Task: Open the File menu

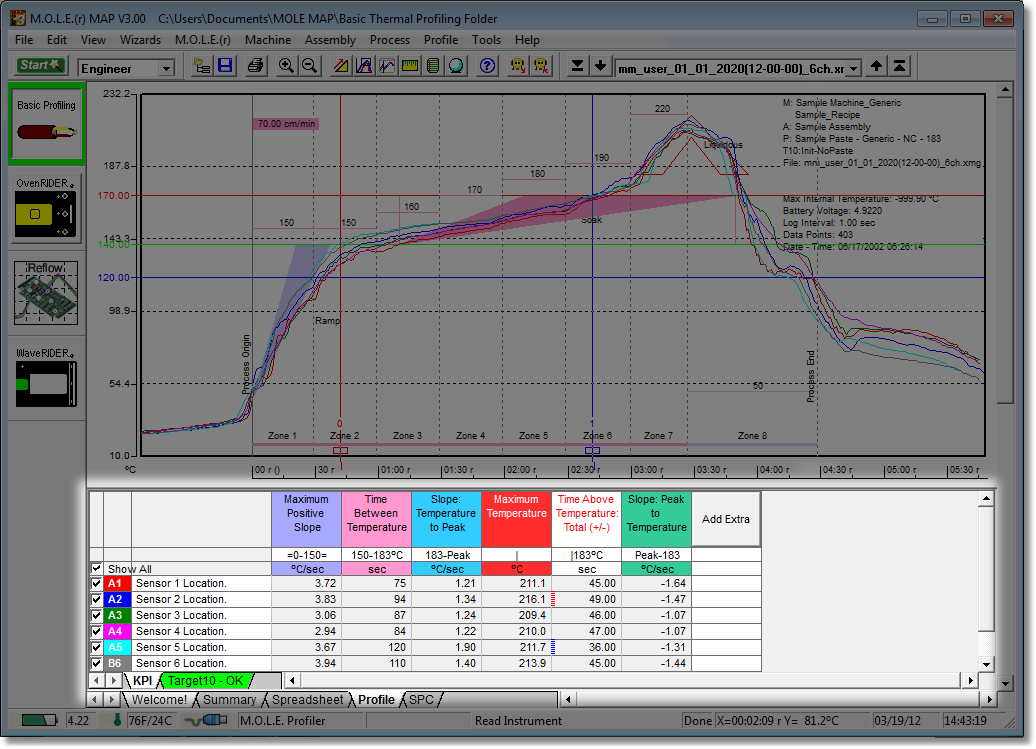Action: coord(24,40)
